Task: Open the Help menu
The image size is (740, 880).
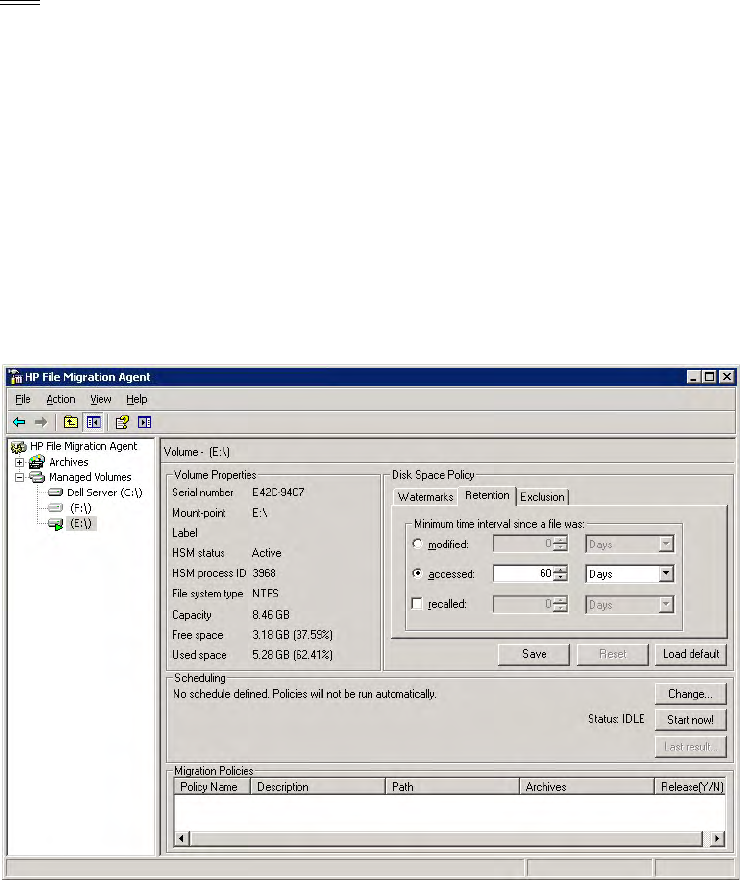Action: (136, 399)
